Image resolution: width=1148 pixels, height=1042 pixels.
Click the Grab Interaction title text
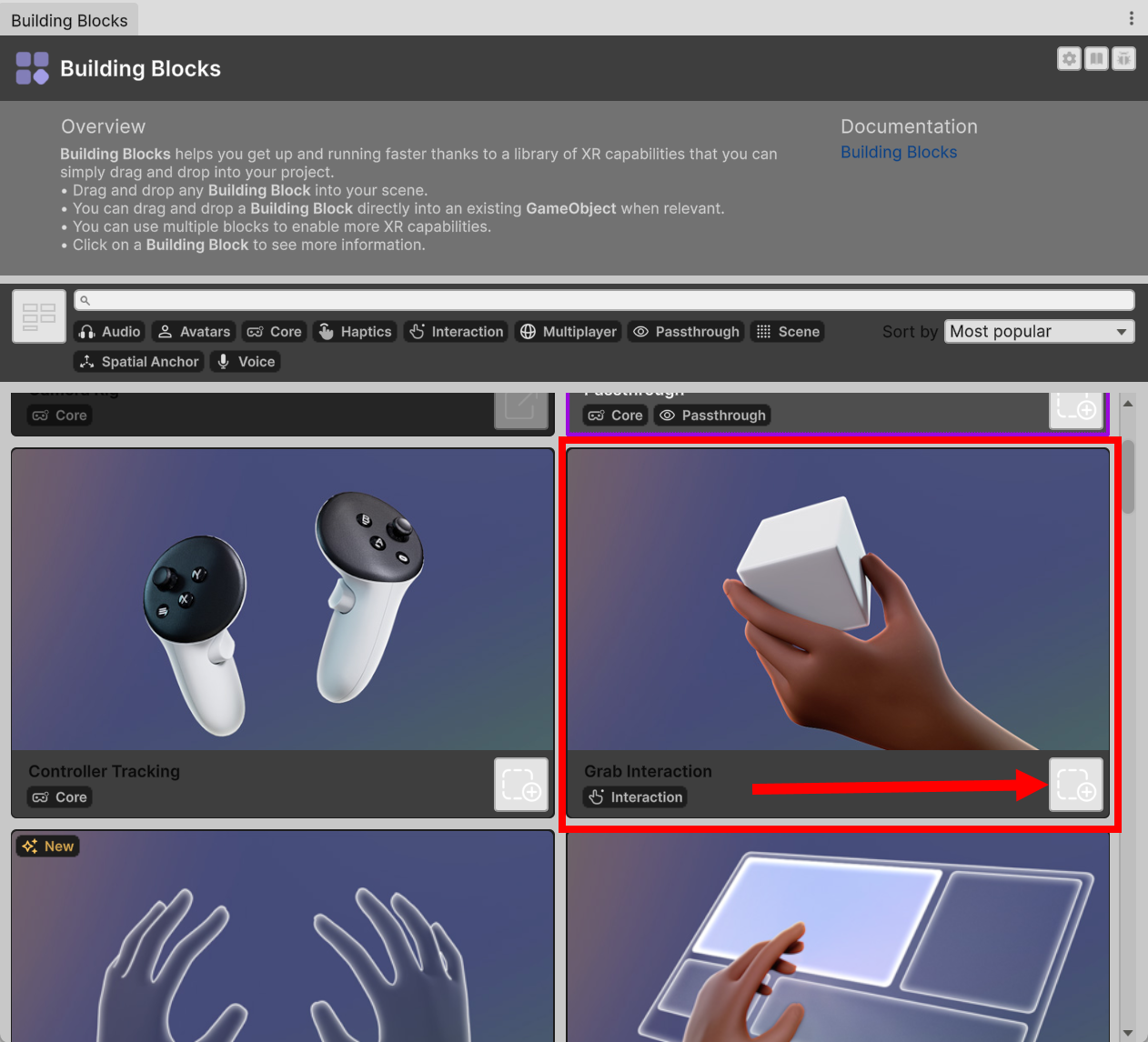648,771
